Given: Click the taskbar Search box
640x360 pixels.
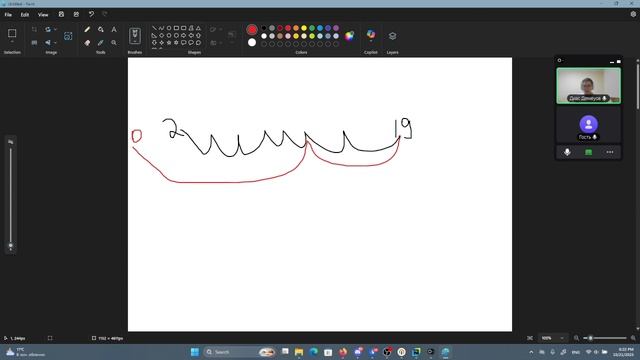Looking at the screenshot, I should [239, 352].
